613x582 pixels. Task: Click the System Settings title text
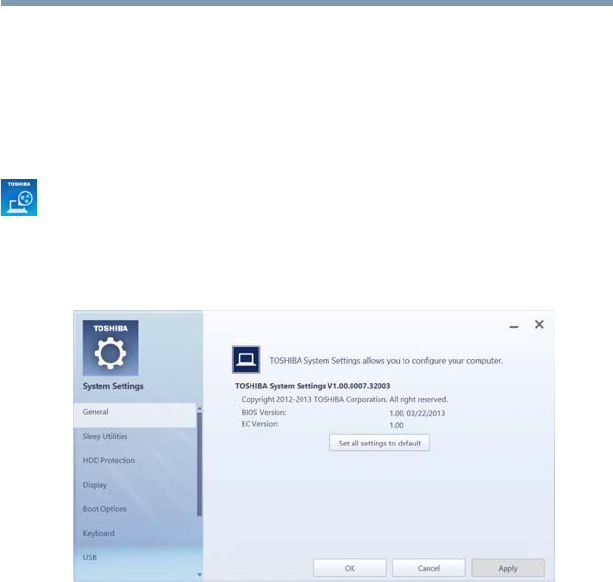coord(113,386)
